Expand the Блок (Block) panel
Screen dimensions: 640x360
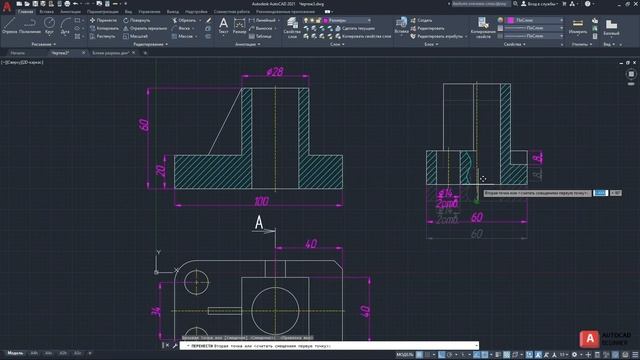[431, 44]
